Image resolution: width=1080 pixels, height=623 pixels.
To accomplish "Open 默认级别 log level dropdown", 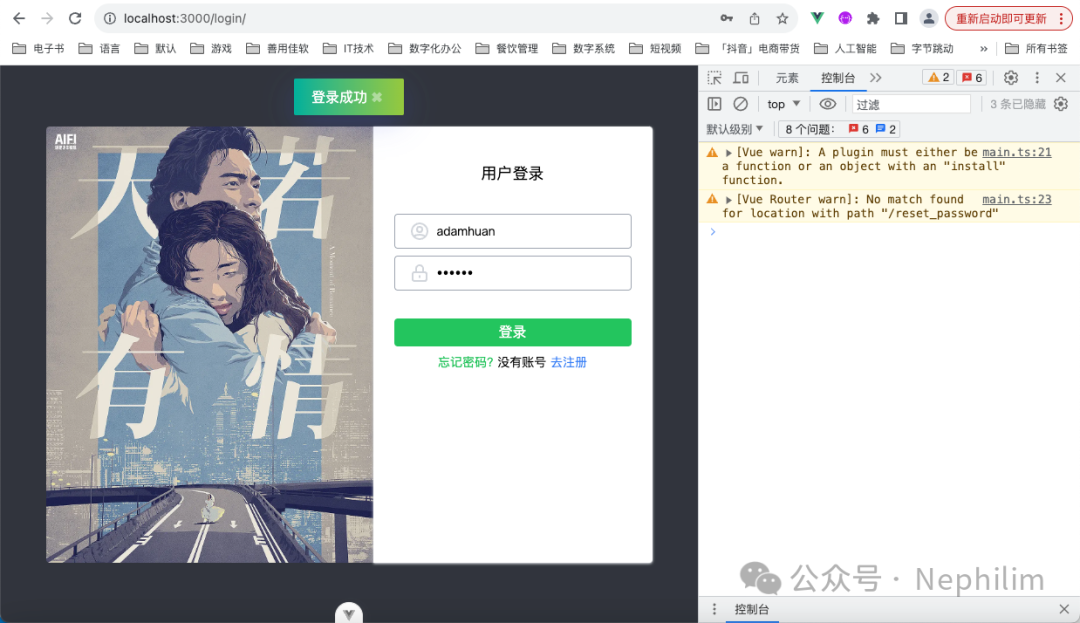I will click(x=735, y=129).
